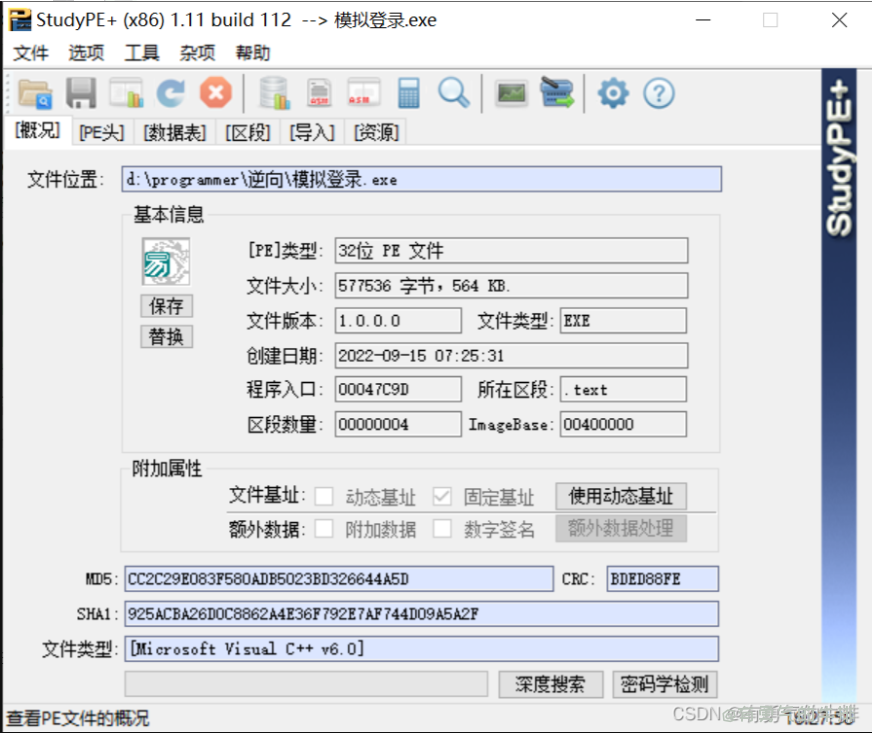This screenshot has height=733, width=872.
Task: Open the 文件 menu
Action: click(x=31, y=53)
